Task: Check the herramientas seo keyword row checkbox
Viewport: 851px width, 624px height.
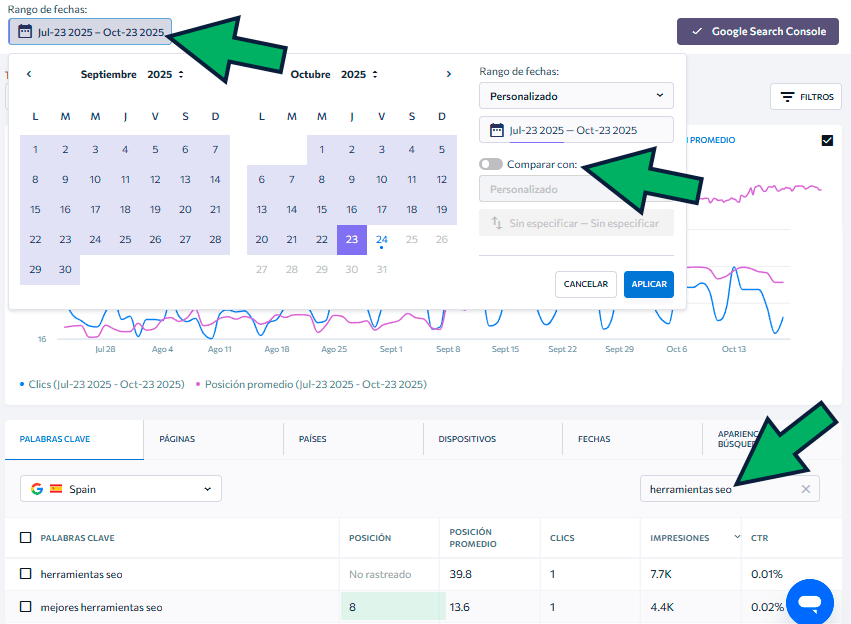Action: point(26,574)
